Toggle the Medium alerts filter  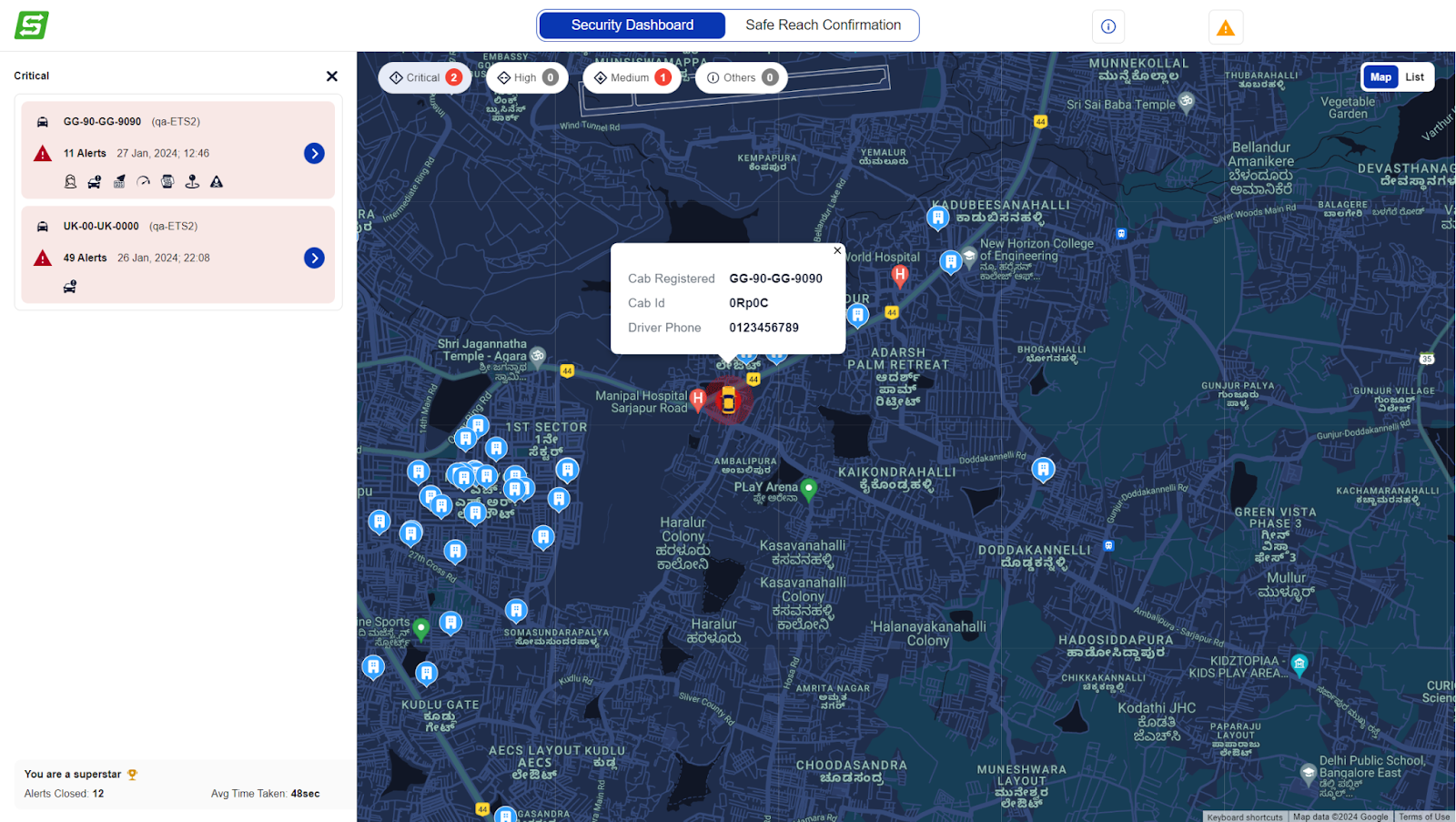632,78
